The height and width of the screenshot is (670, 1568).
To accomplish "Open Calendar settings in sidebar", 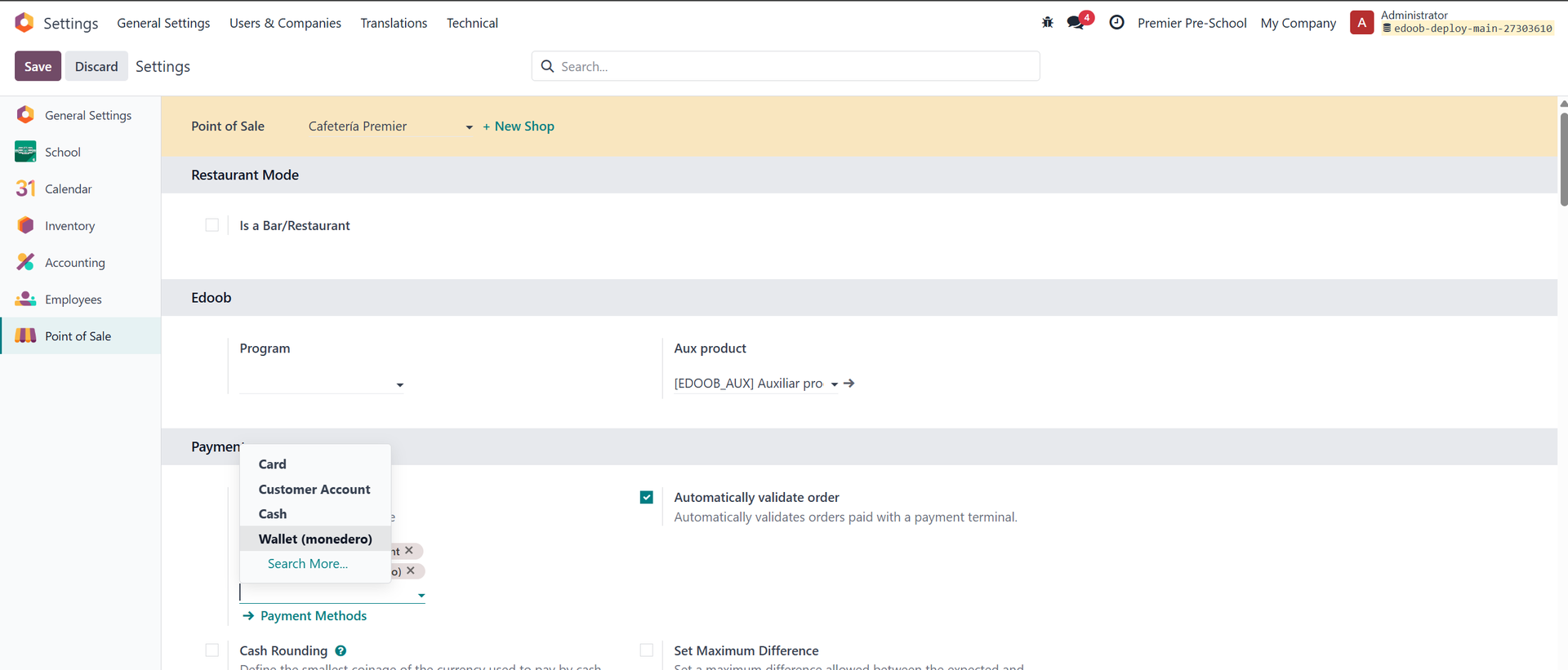I will 80,189.
